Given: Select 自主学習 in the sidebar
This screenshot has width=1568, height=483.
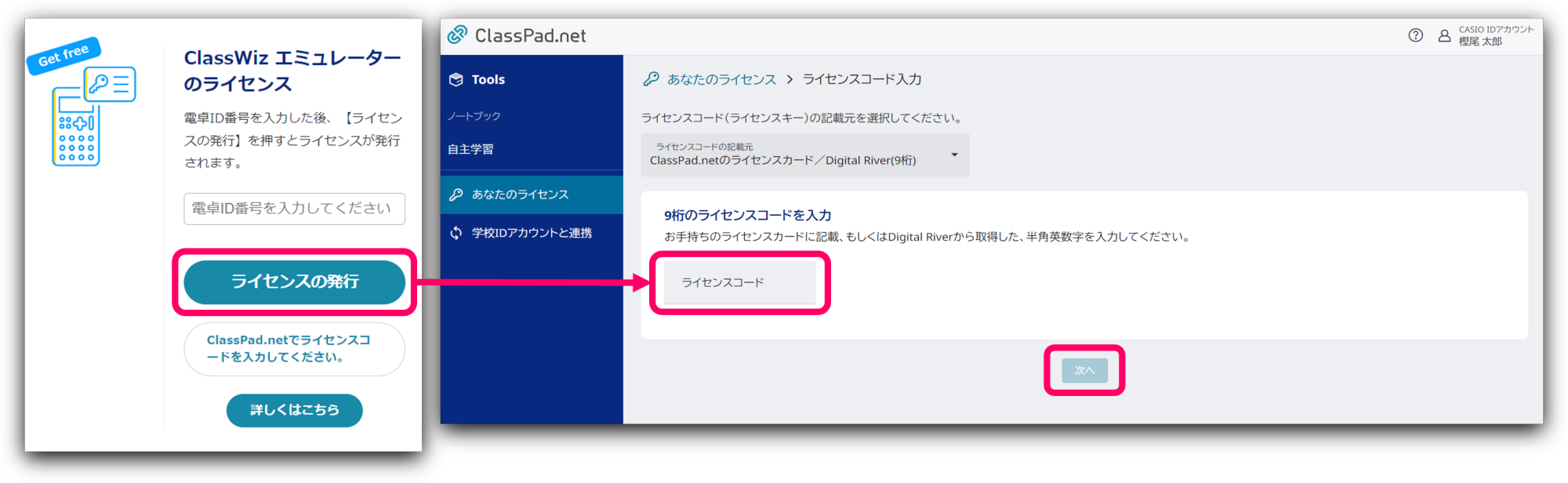Looking at the screenshot, I should coord(470,149).
